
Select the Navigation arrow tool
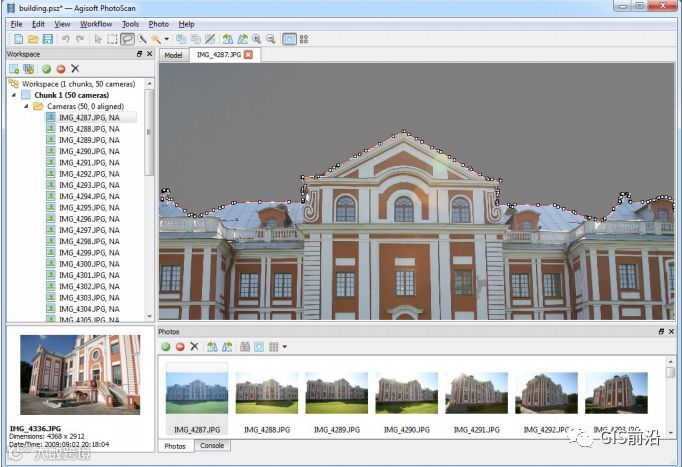click(98, 39)
